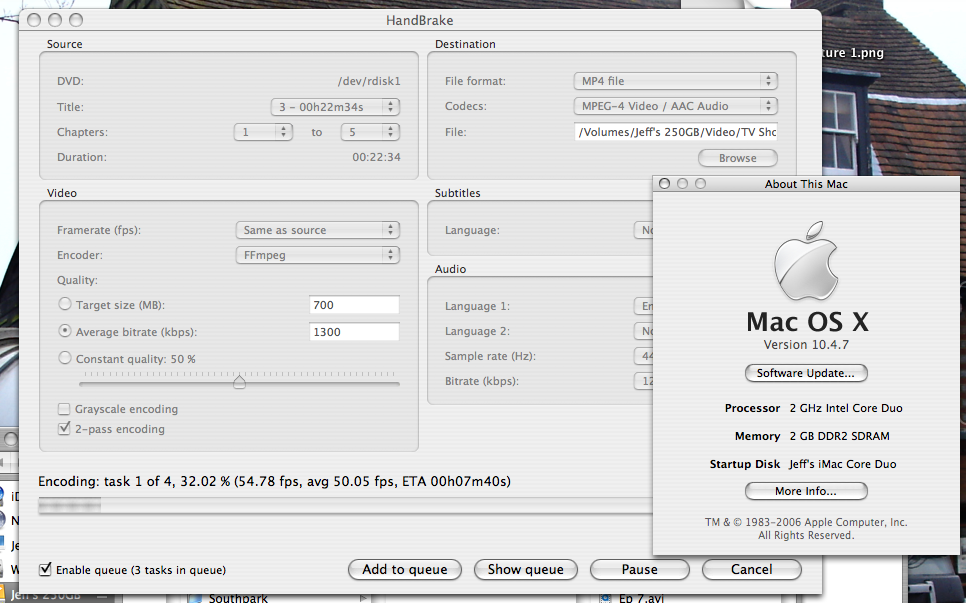Screen dimensions: 966x603
Task: Click the 2 GHz Intel Core Duo text
Action: tap(846, 408)
